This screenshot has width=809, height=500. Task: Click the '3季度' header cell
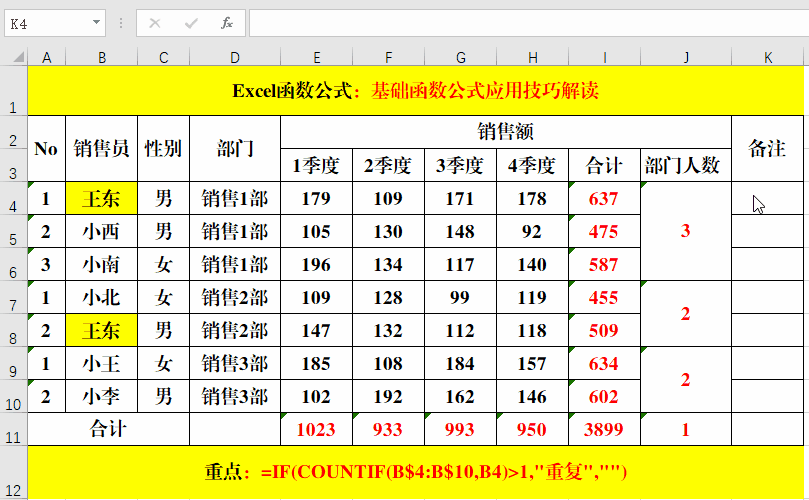pos(460,165)
